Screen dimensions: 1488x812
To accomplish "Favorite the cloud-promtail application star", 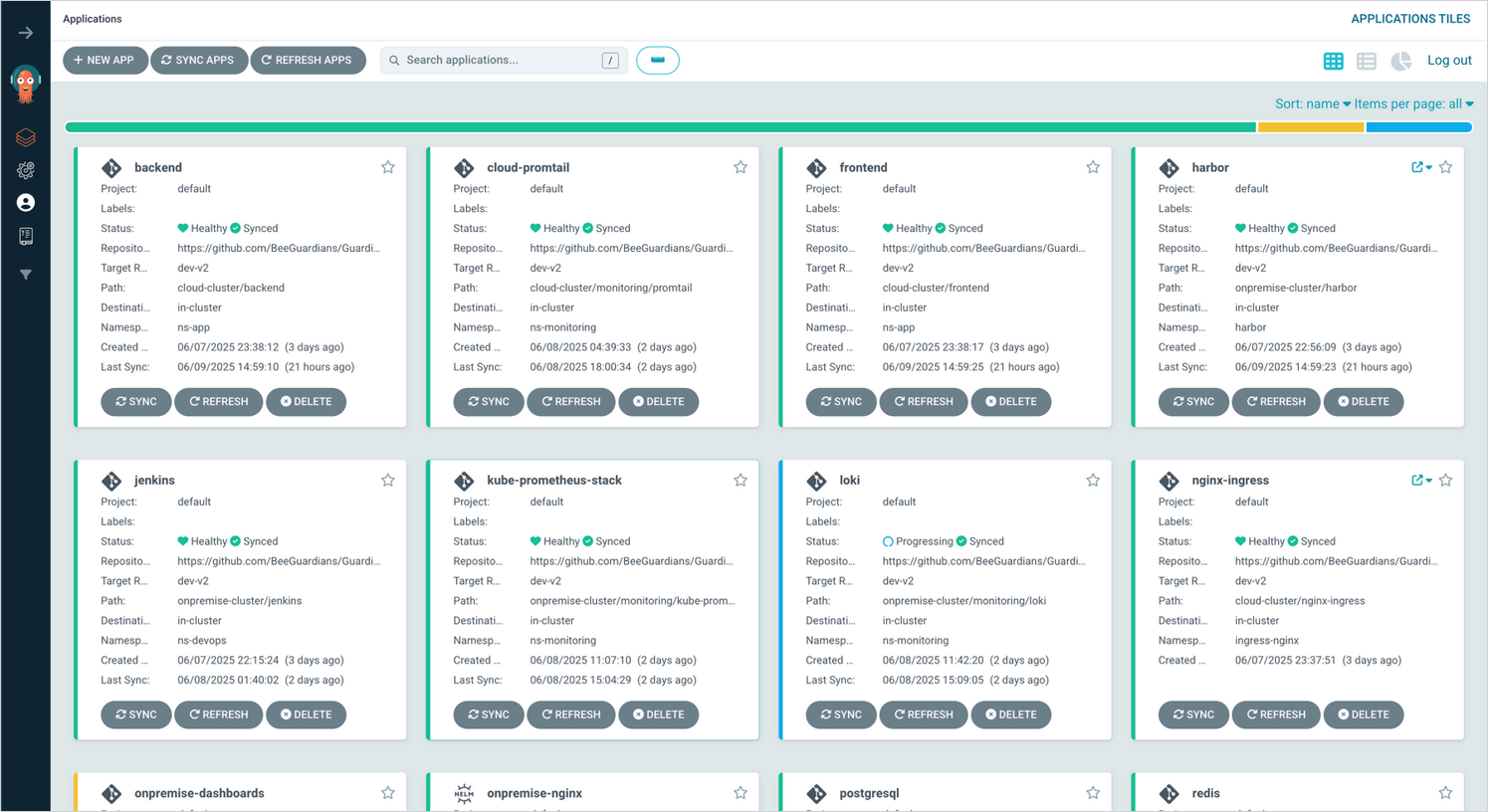I will pyautogui.click(x=741, y=167).
